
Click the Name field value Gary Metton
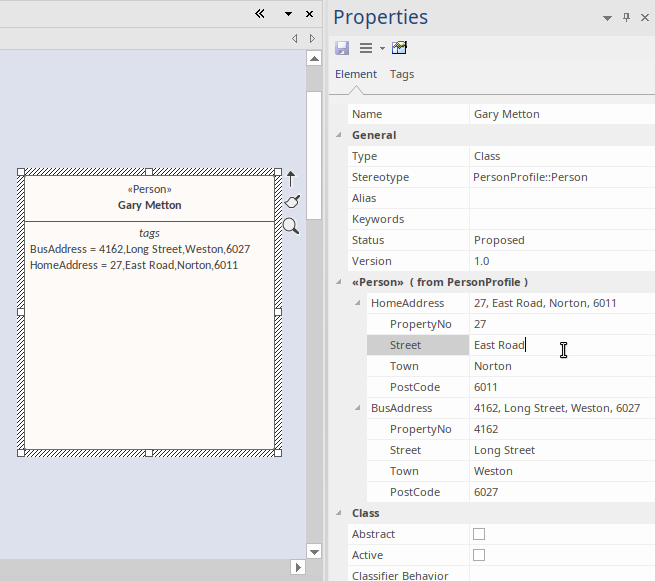point(562,114)
